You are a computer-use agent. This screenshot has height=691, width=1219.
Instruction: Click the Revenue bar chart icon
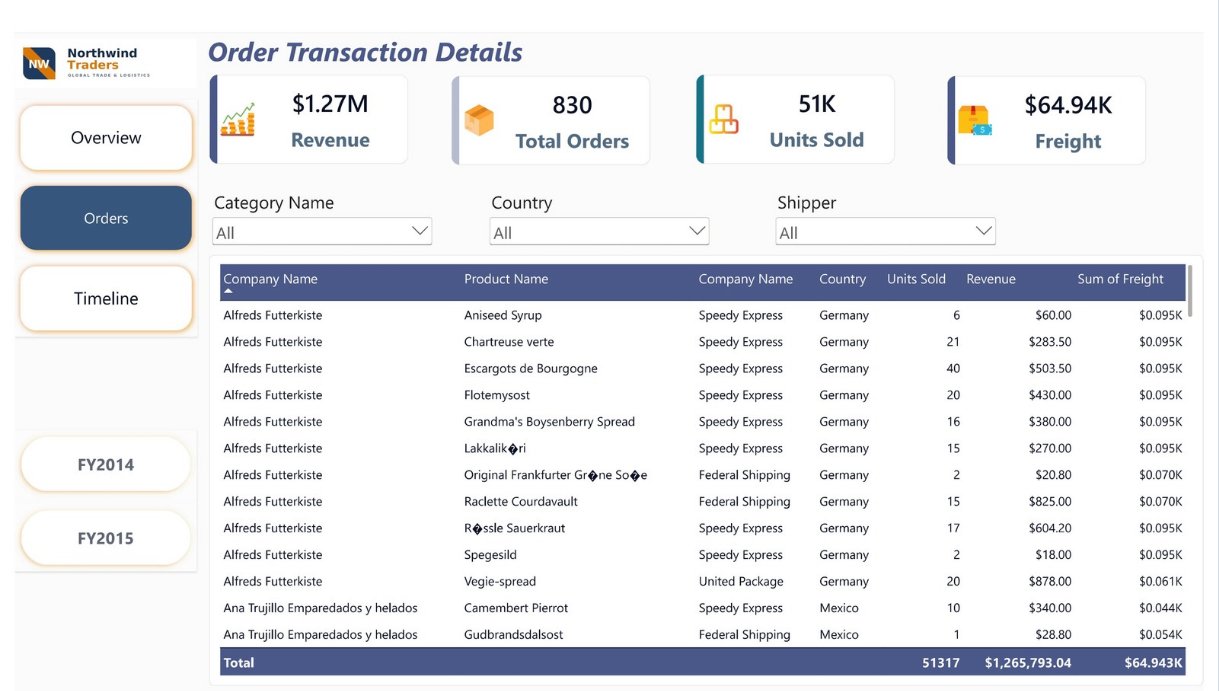(x=238, y=119)
